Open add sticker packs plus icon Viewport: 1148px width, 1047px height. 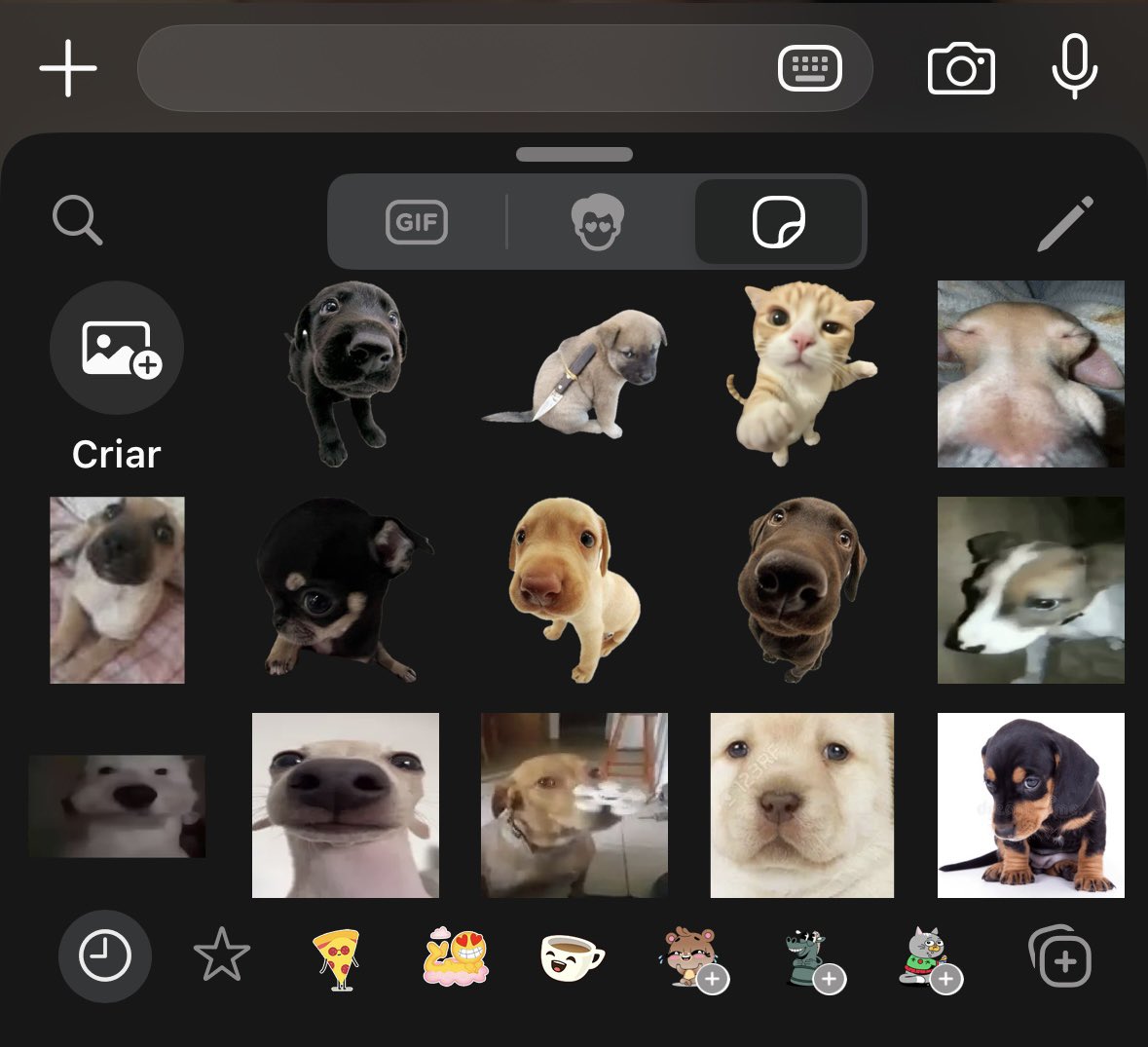(1060, 957)
